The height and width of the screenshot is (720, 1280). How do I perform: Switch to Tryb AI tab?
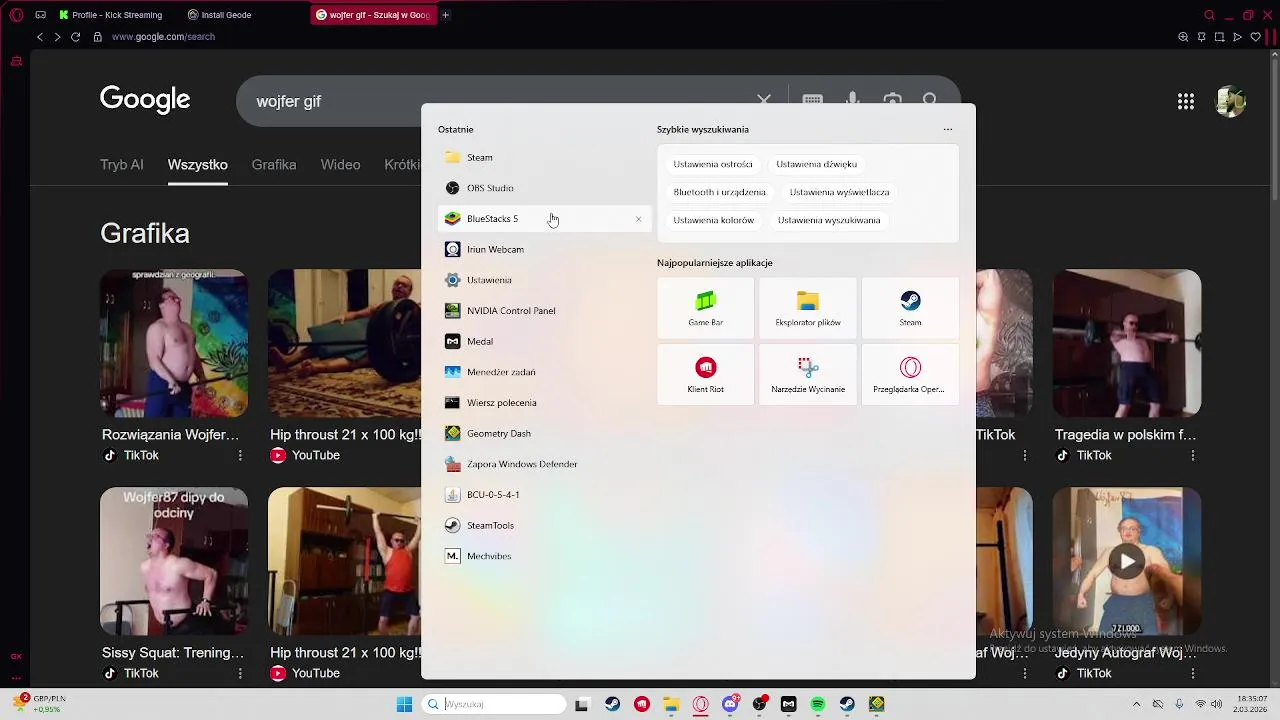pos(122,165)
